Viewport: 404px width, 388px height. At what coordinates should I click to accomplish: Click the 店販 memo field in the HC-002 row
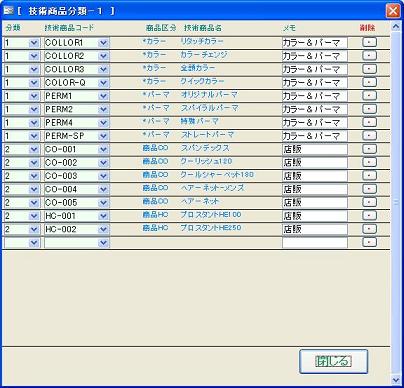[315, 229]
